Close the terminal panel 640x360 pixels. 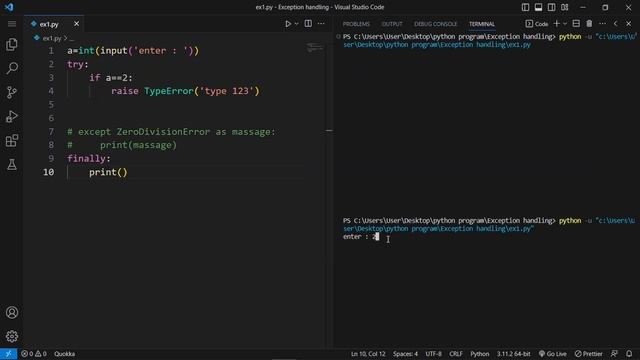tap(629, 24)
